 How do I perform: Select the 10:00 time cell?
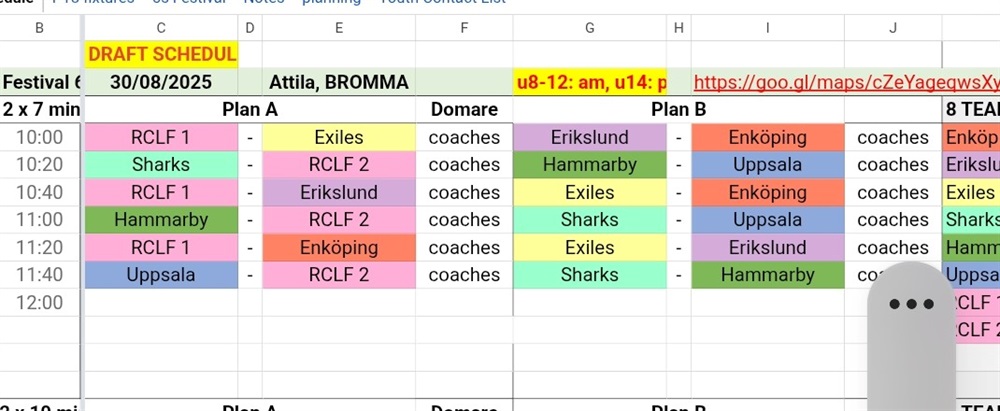(40, 137)
